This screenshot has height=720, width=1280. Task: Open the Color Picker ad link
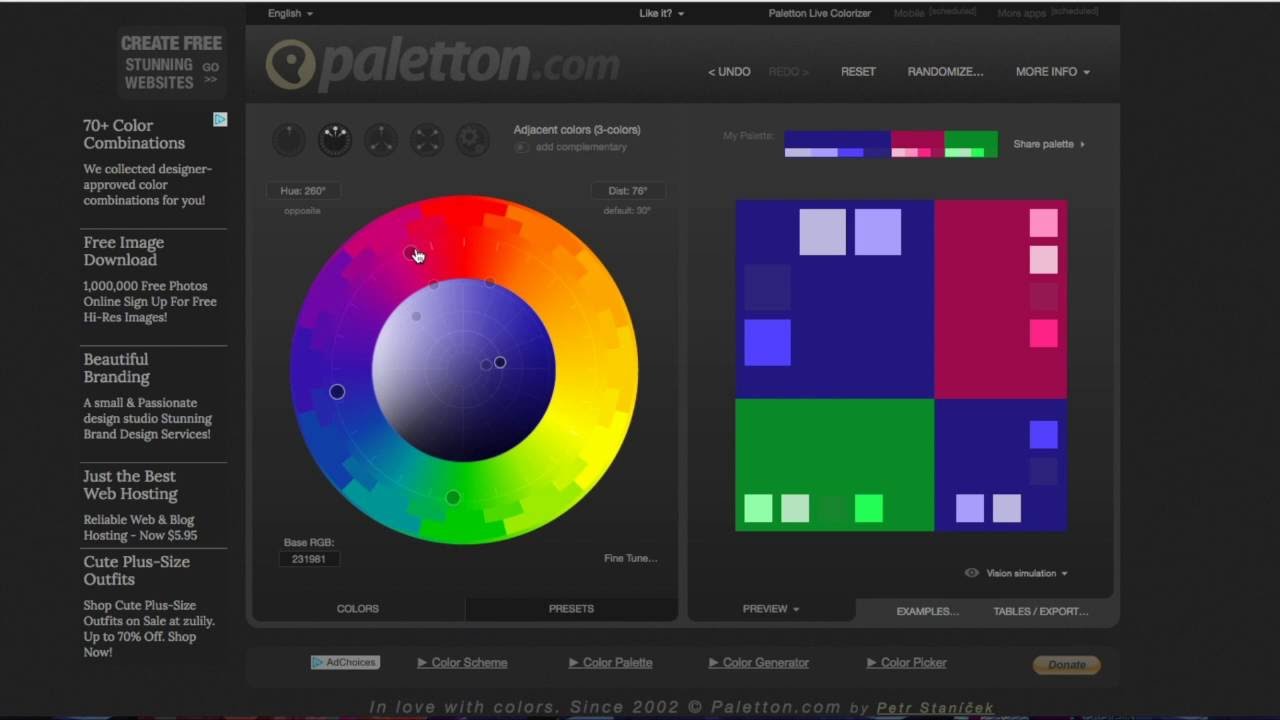click(906, 662)
